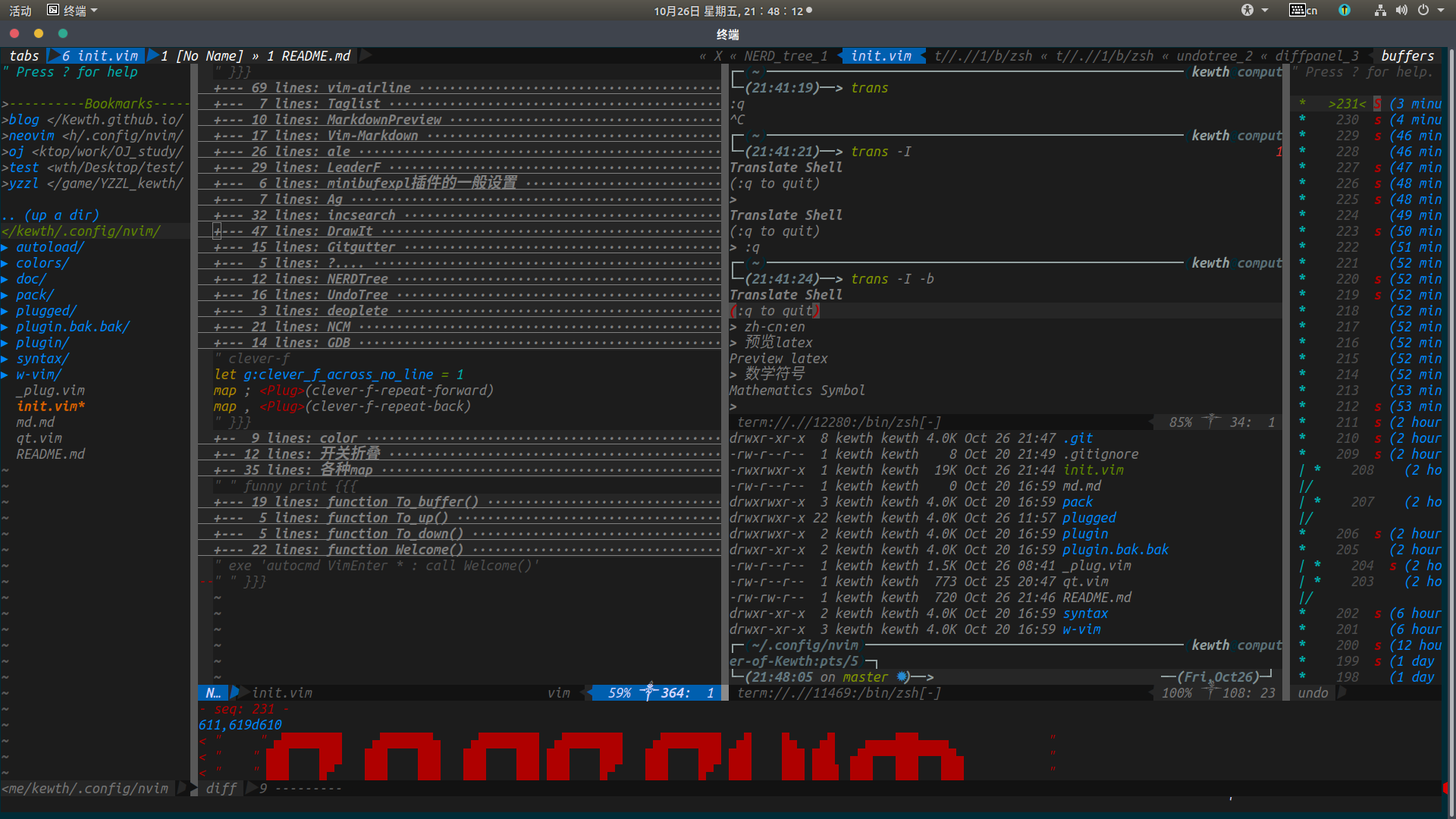This screenshot has width=1456, height=819.
Task: Expand the plugged/ folder node
Action: tap(45, 311)
